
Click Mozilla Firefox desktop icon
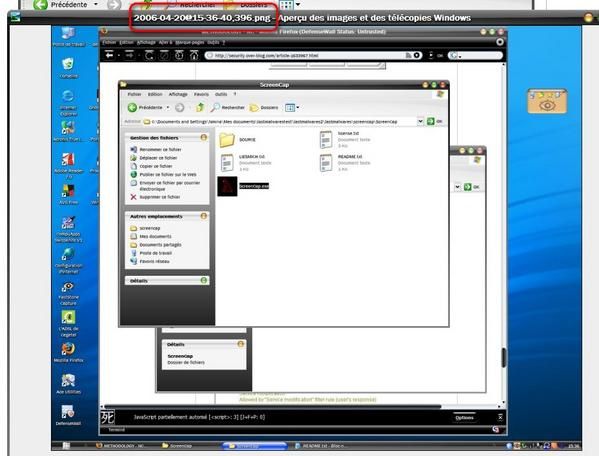tap(68, 349)
